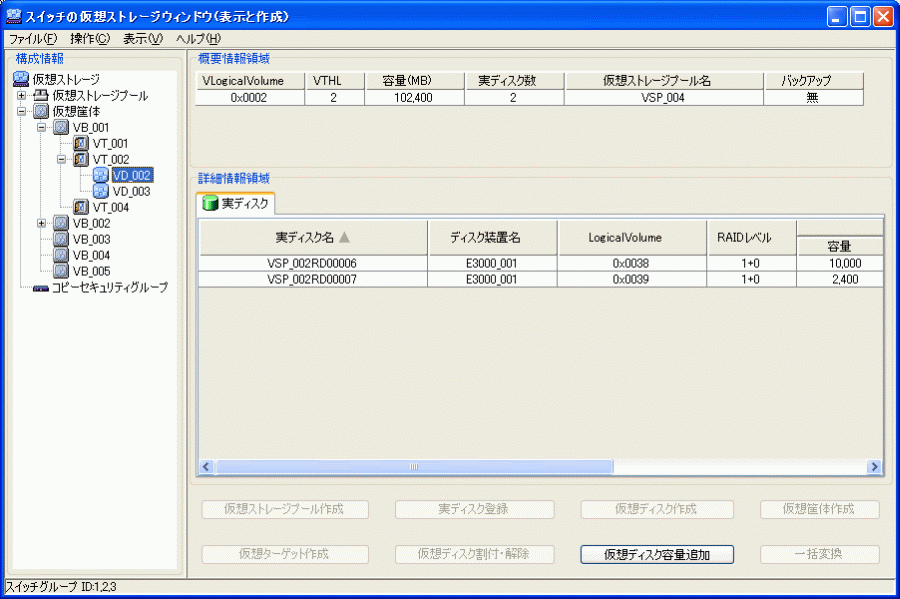Click the scrollbar right arrow

874,466
